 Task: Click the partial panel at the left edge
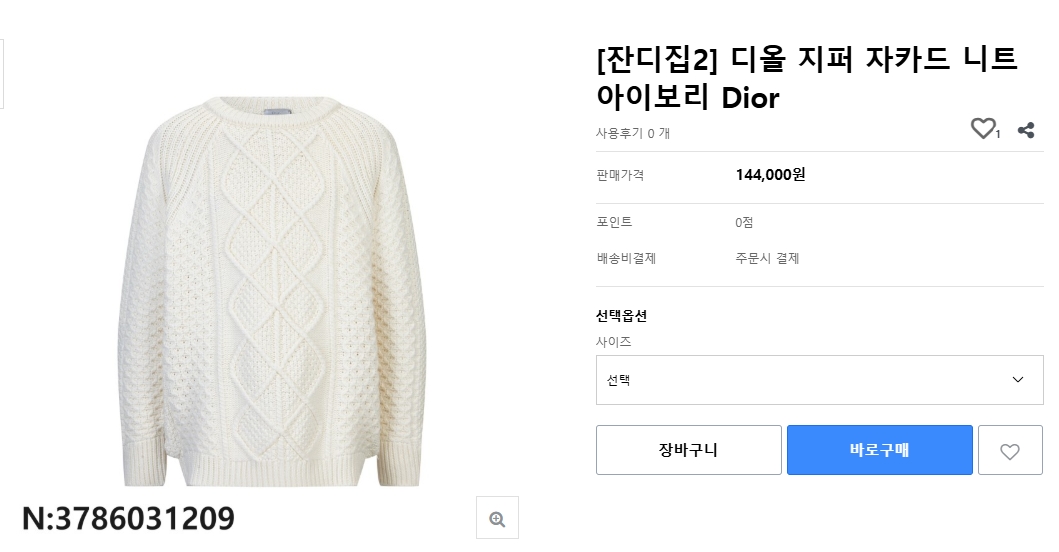(x=2, y=74)
